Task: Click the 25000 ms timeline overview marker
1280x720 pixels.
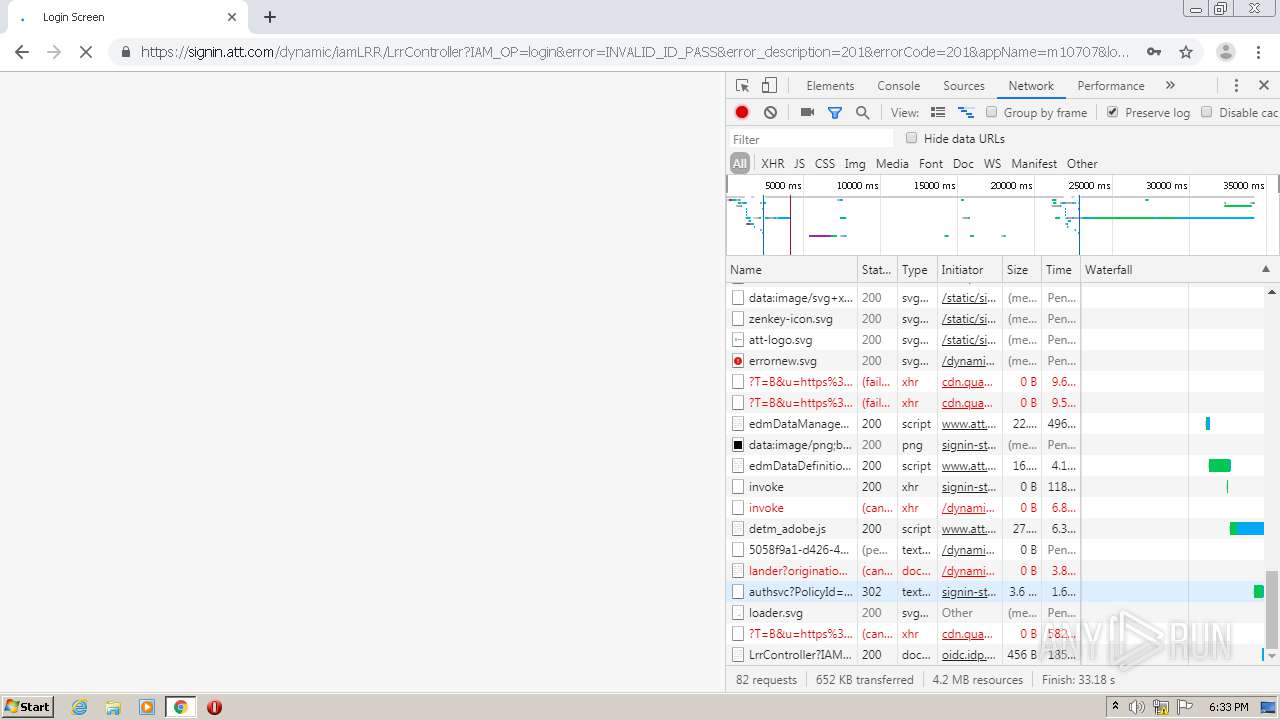Action: [x=1089, y=186]
